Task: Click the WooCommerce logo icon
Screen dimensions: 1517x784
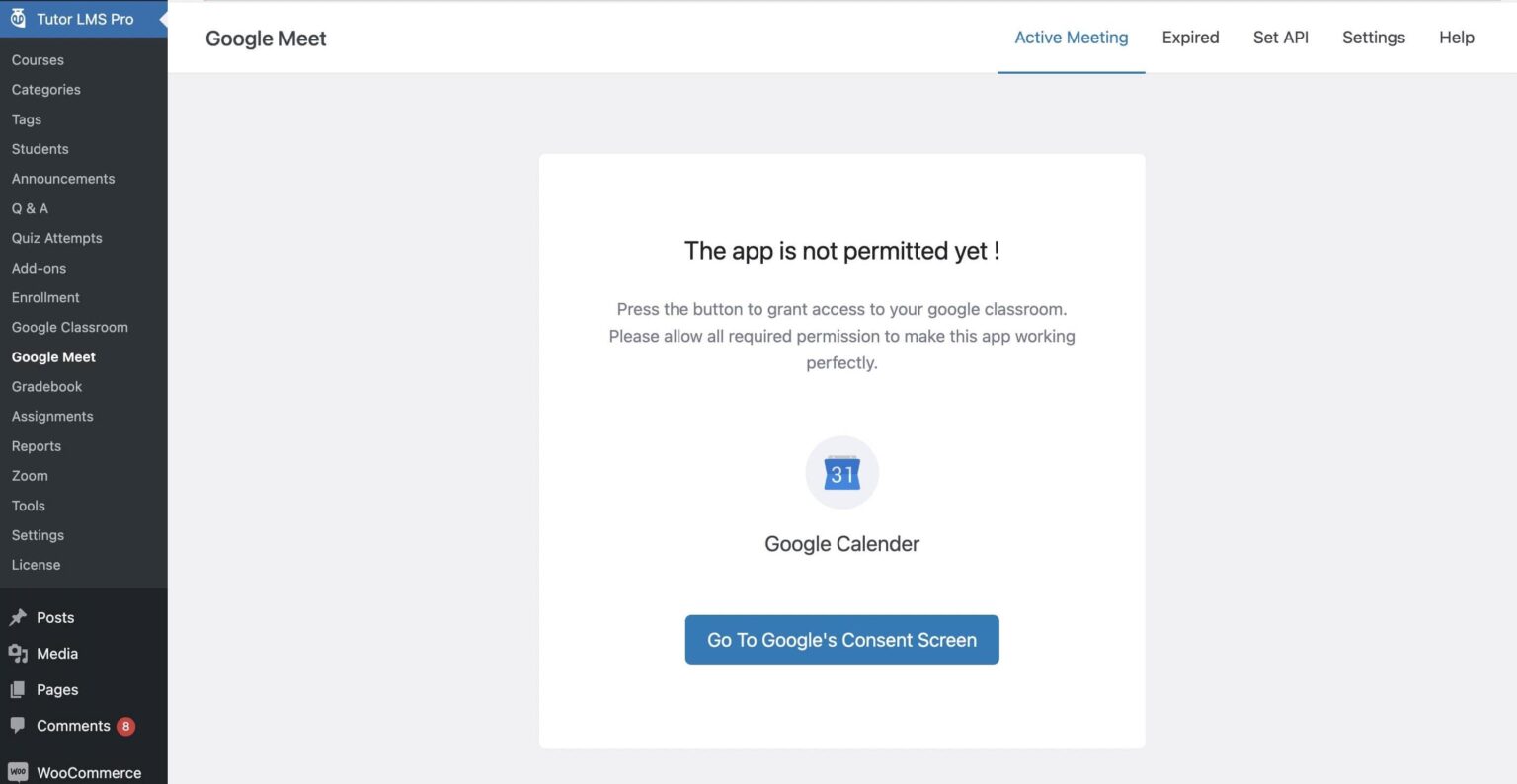Action: point(16,770)
